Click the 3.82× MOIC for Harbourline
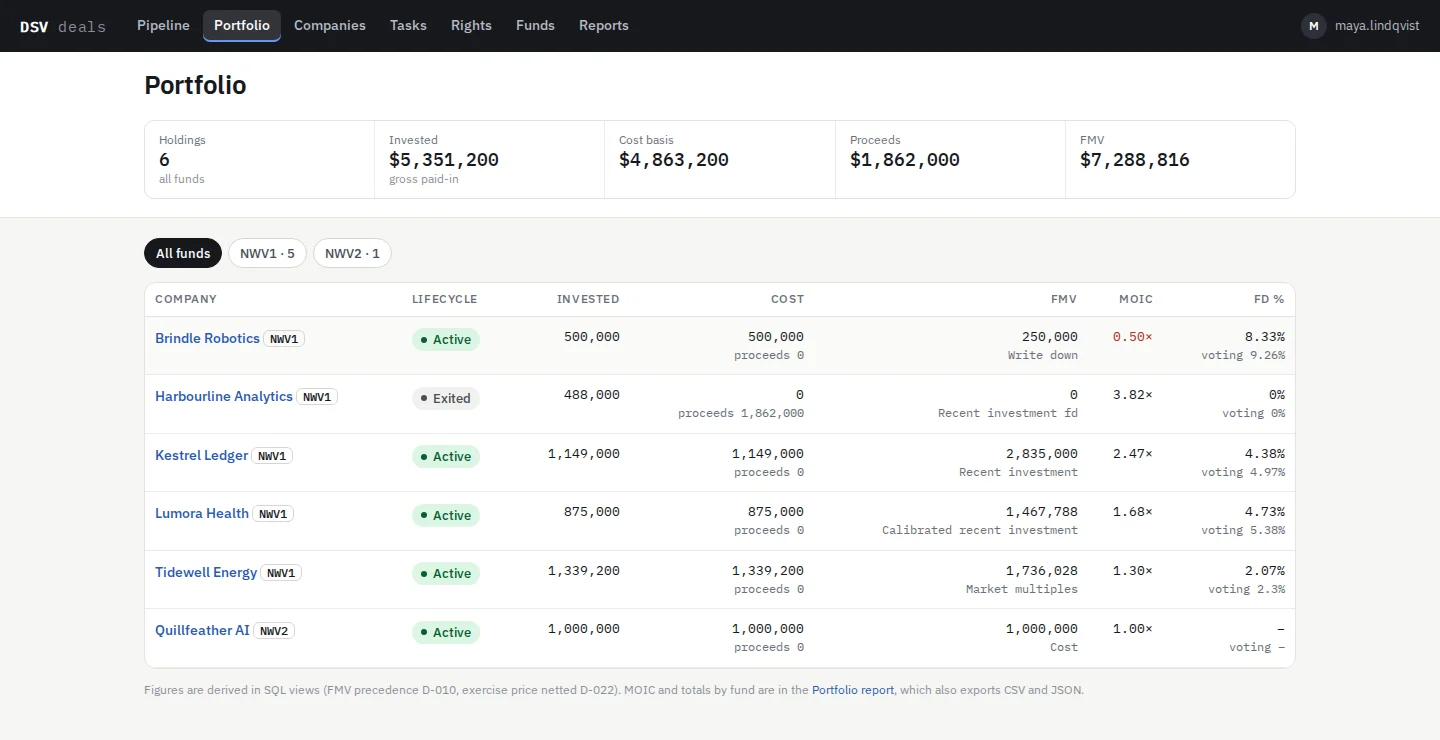The image size is (1440, 740). [1133, 395]
